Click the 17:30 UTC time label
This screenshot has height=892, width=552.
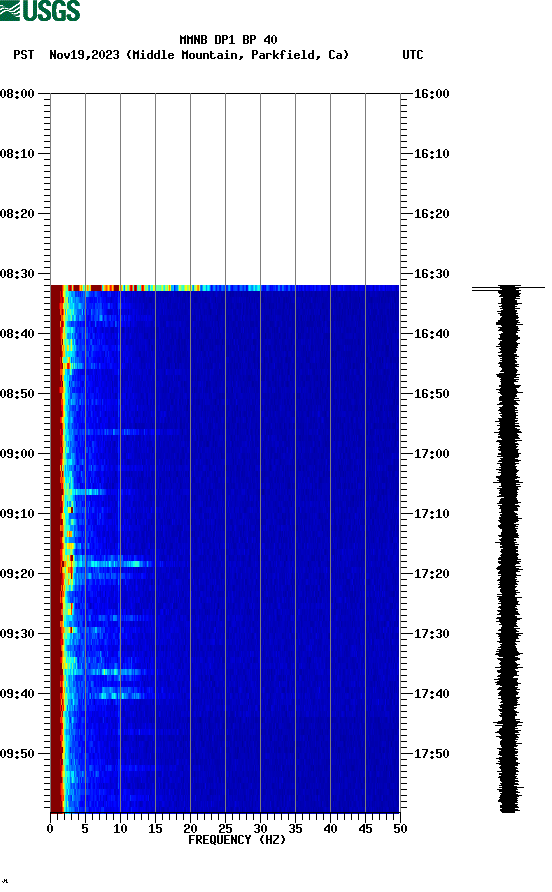(x=431, y=634)
